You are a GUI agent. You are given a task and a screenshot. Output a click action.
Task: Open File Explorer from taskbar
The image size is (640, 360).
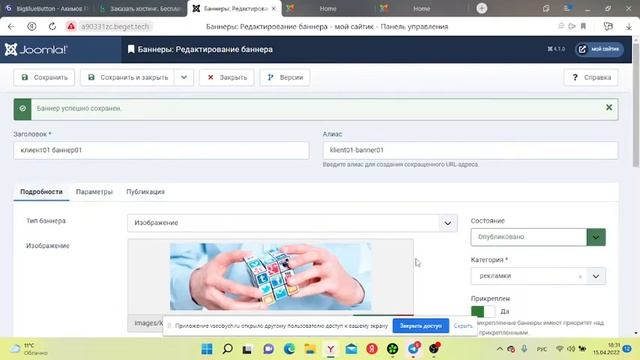click(310, 349)
